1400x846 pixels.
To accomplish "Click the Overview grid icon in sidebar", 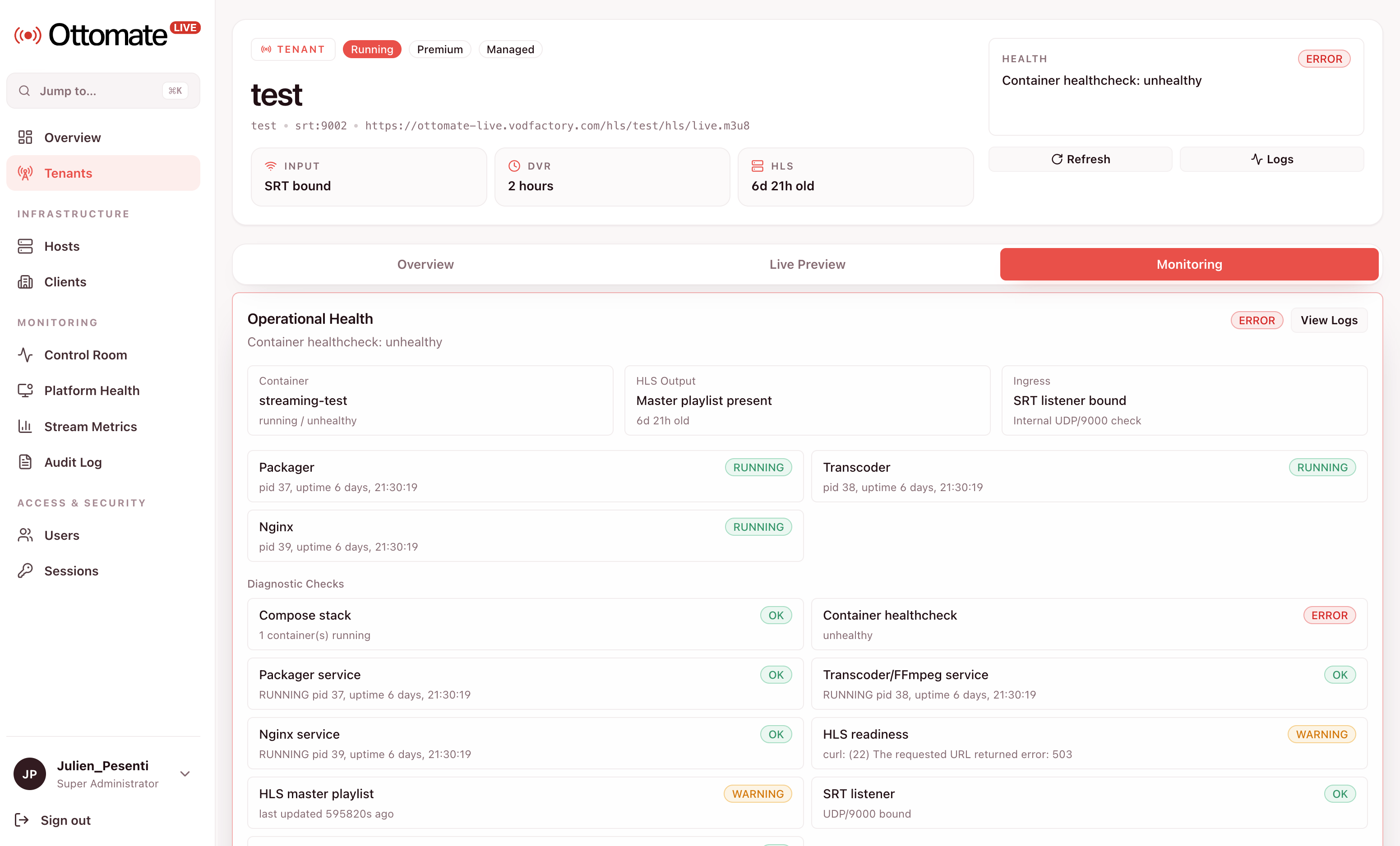I will 25,138.
